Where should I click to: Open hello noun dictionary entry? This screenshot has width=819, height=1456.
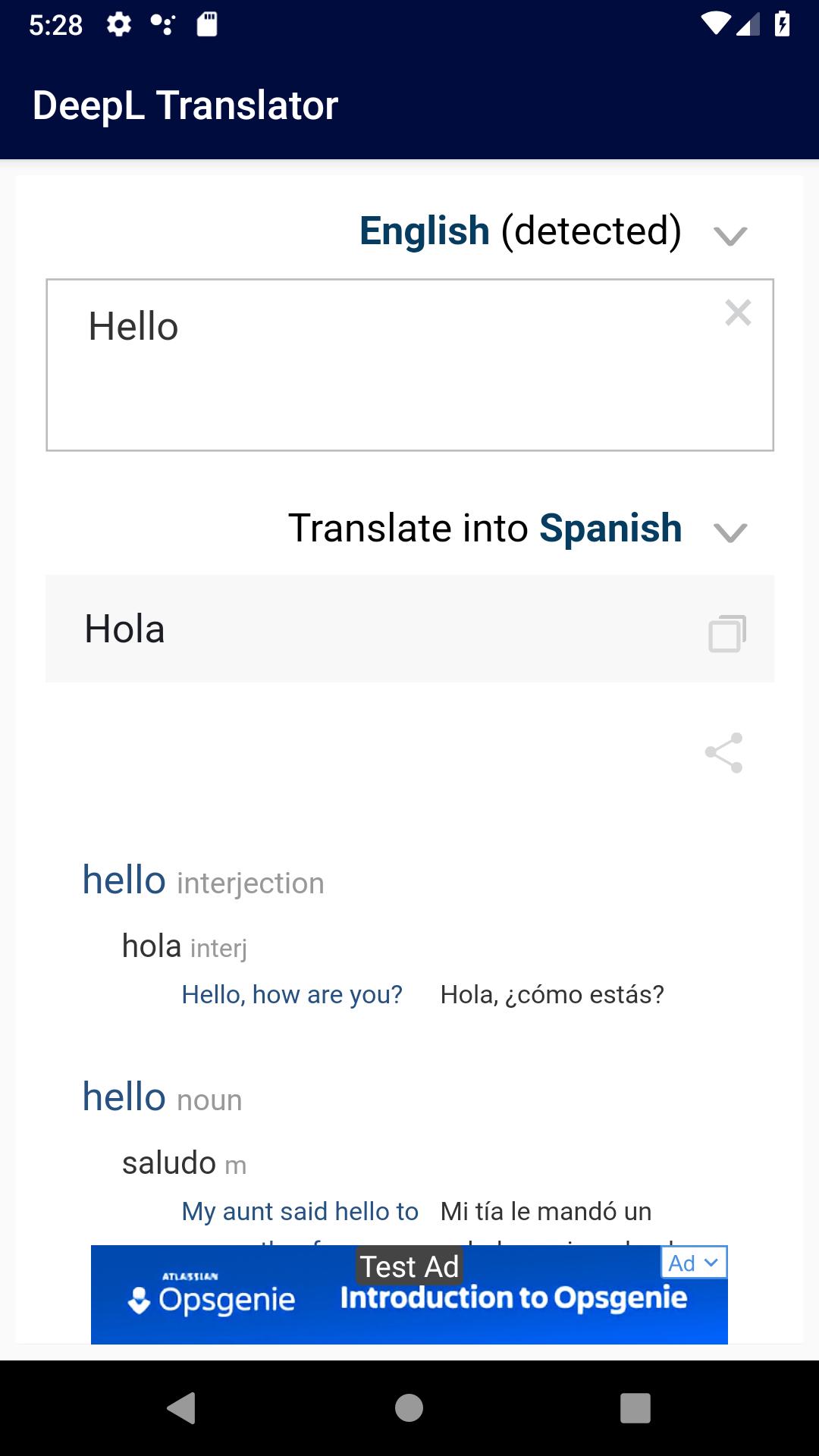pos(162,1097)
